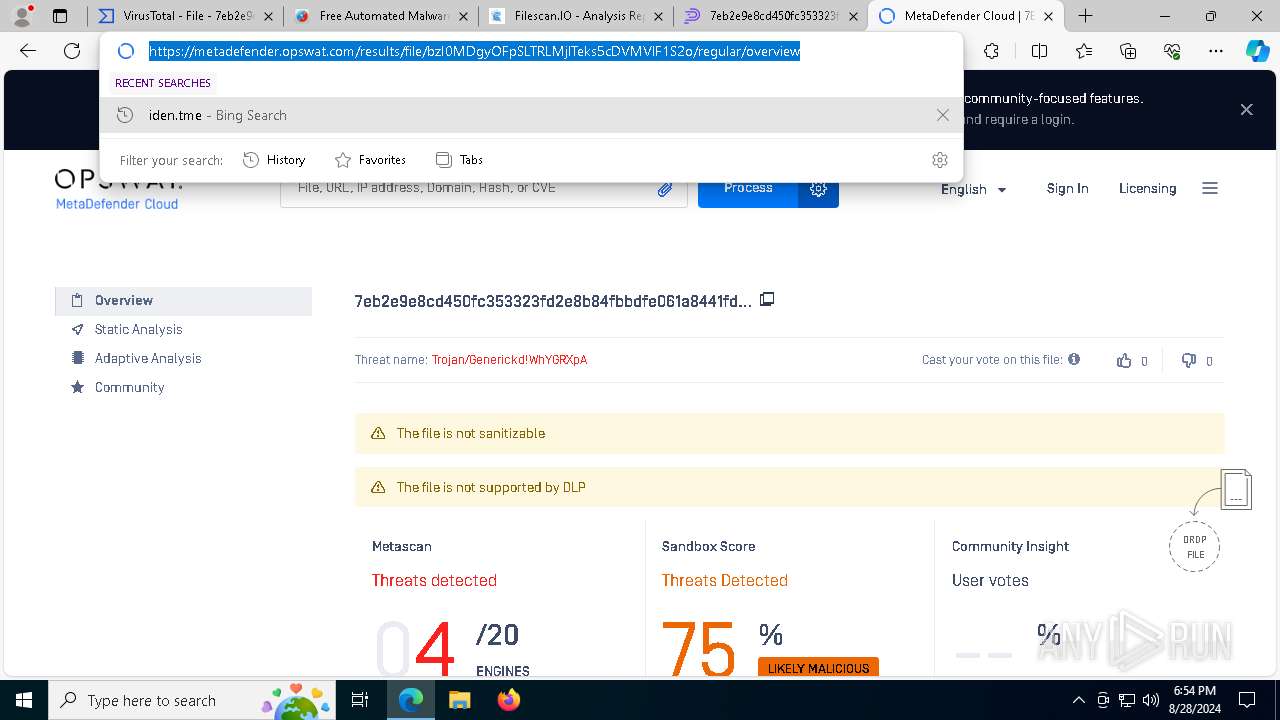1280x720 pixels.
Task: Dismiss the dark announcement banner
Action: [x=1246, y=109]
